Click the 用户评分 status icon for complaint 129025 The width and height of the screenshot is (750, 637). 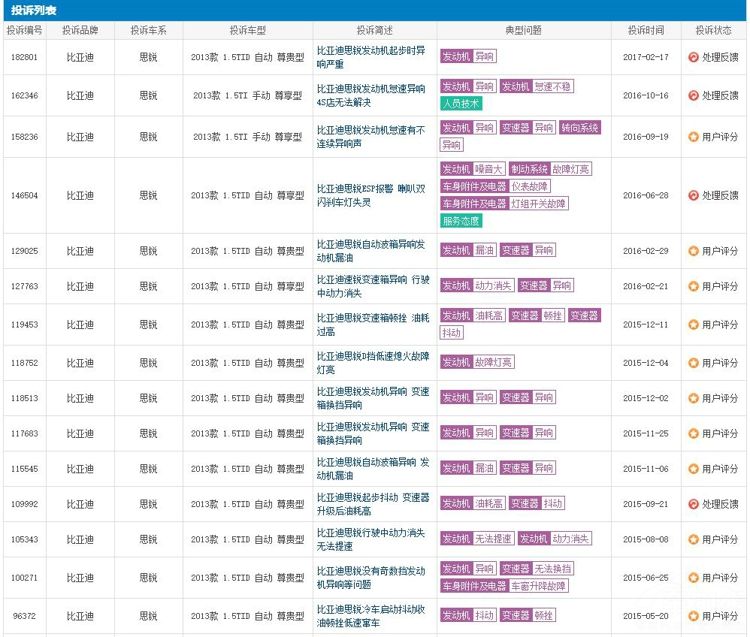[694, 251]
